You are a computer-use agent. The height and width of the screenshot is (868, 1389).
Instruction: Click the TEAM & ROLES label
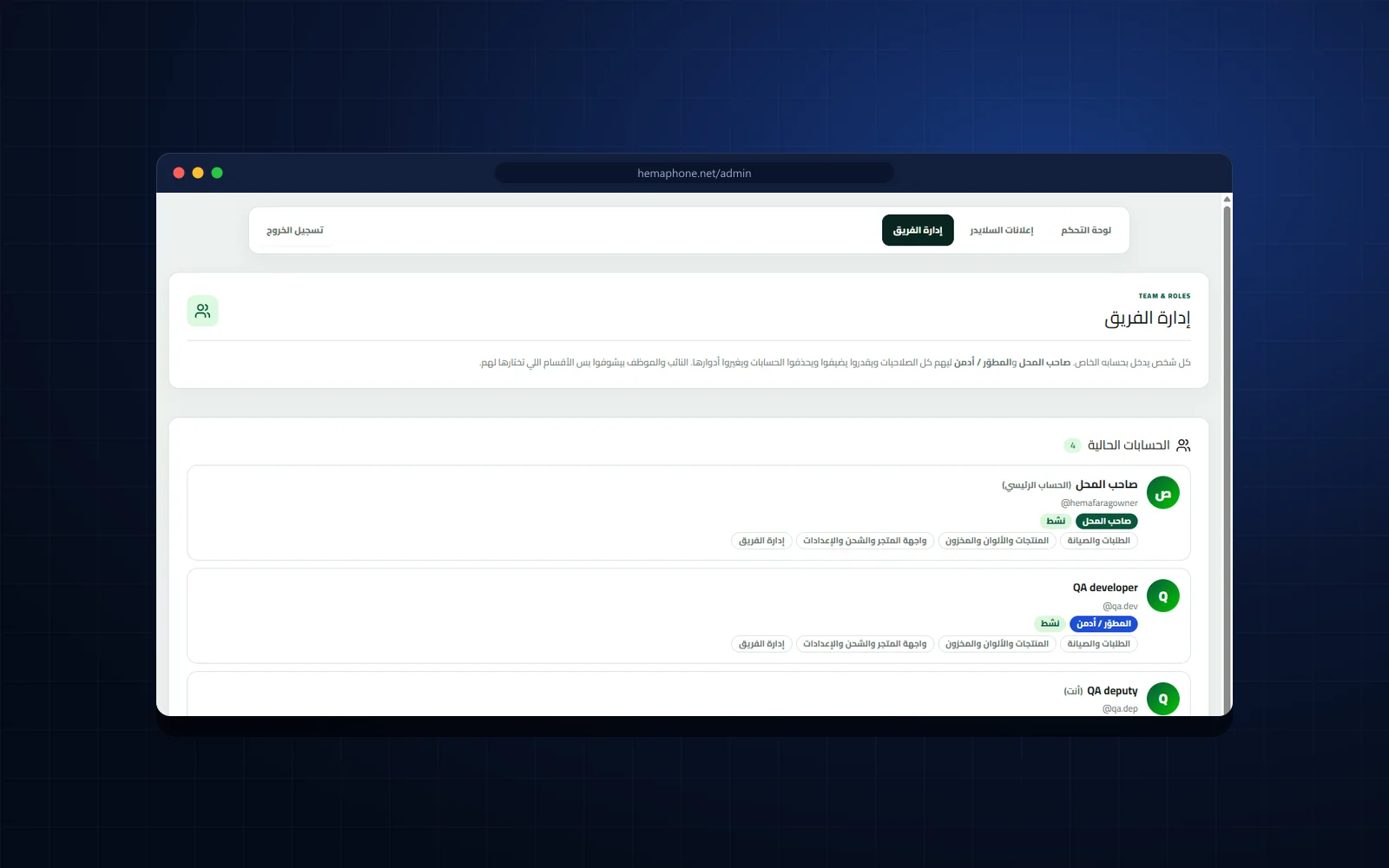pos(1164,296)
